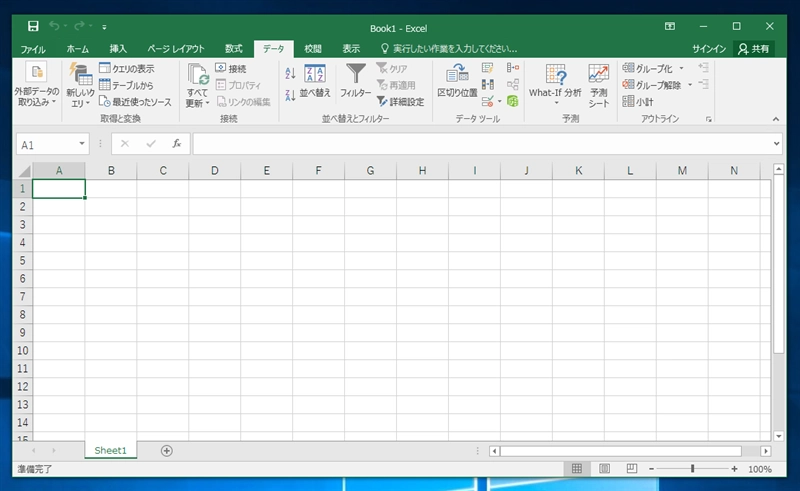Open the Customize Quick Access Toolbar menu

(104, 27)
